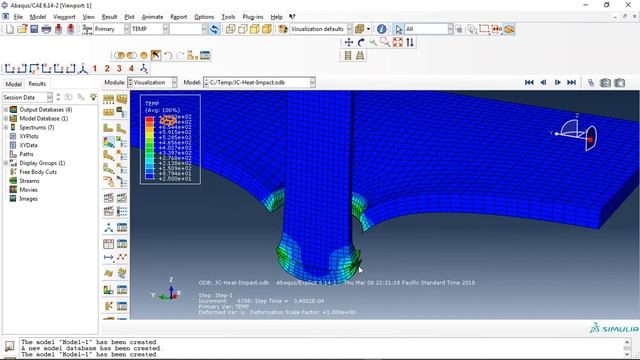Open the Plug-ins menu
Image resolution: width=640 pixels, height=360 pixels.
click(x=253, y=17)
